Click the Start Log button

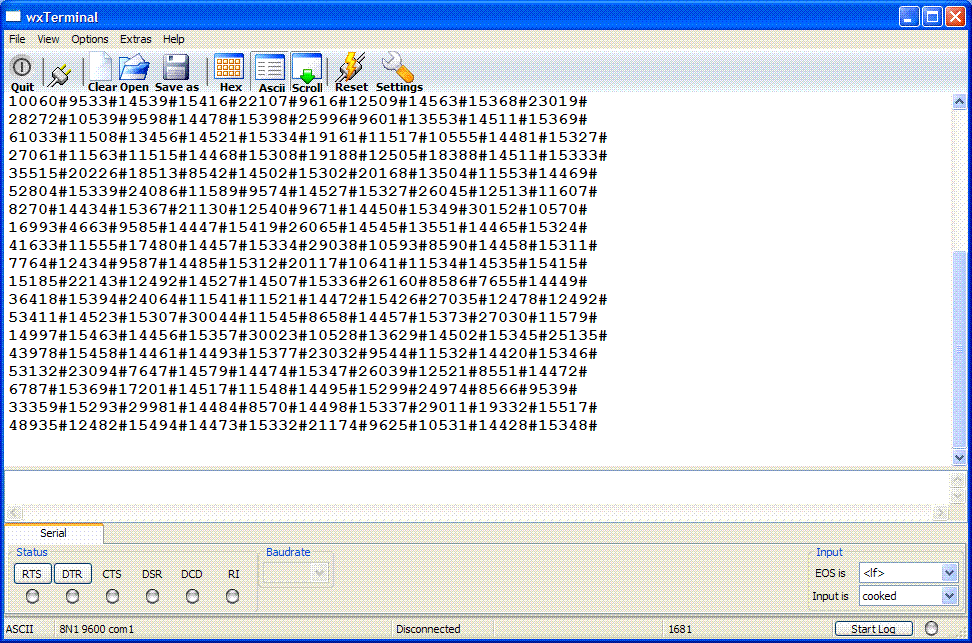pos(873,629)
